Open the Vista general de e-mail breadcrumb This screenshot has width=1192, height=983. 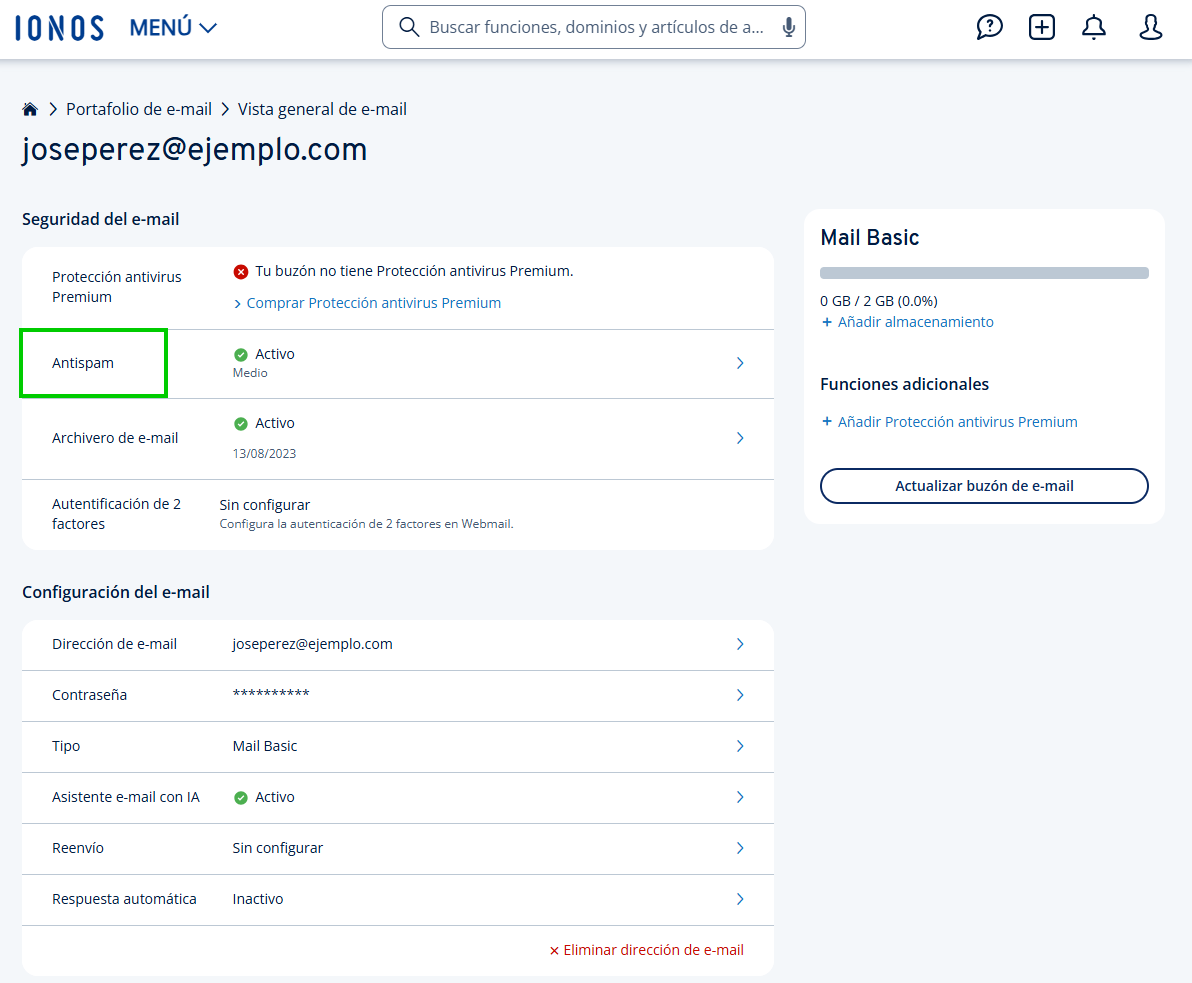tap(322, 109)
